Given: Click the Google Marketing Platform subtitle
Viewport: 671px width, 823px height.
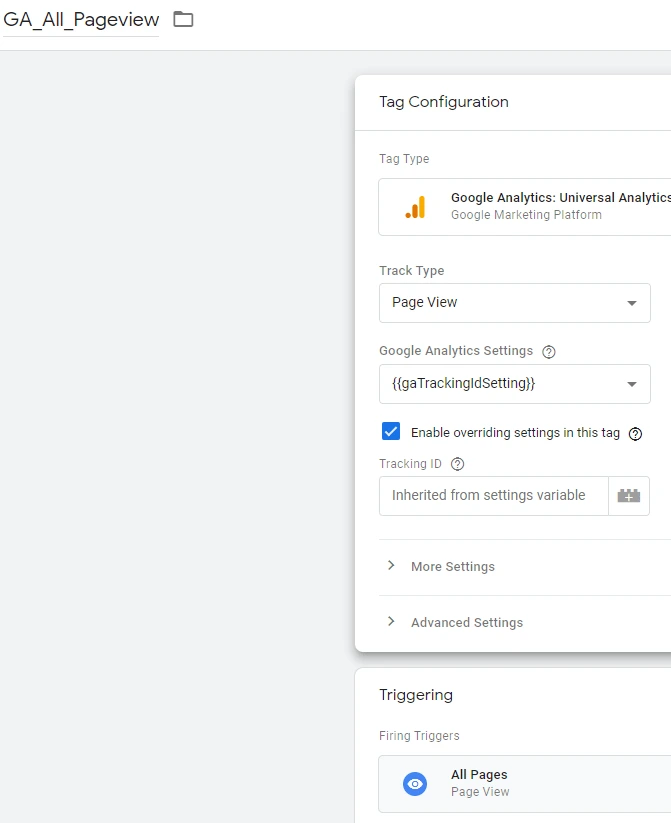Looking at the screenshot, I should pos(526,215).
